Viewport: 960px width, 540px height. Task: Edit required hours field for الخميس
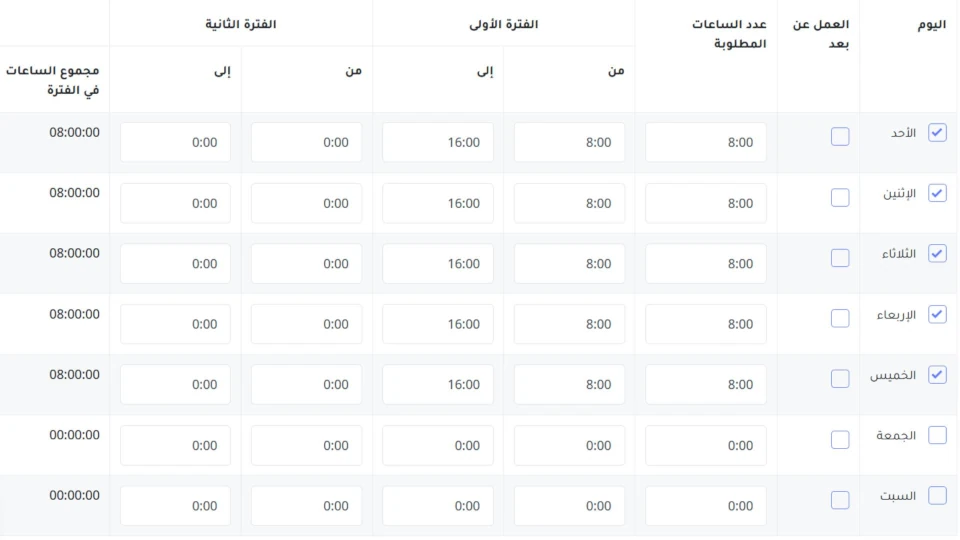click(706, 384)
